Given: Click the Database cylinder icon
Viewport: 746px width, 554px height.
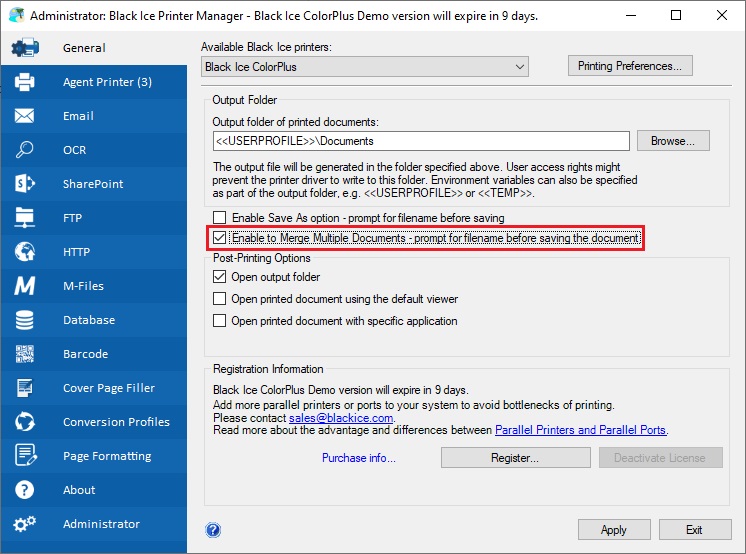Looking at the screenshot, I should 24,320.
